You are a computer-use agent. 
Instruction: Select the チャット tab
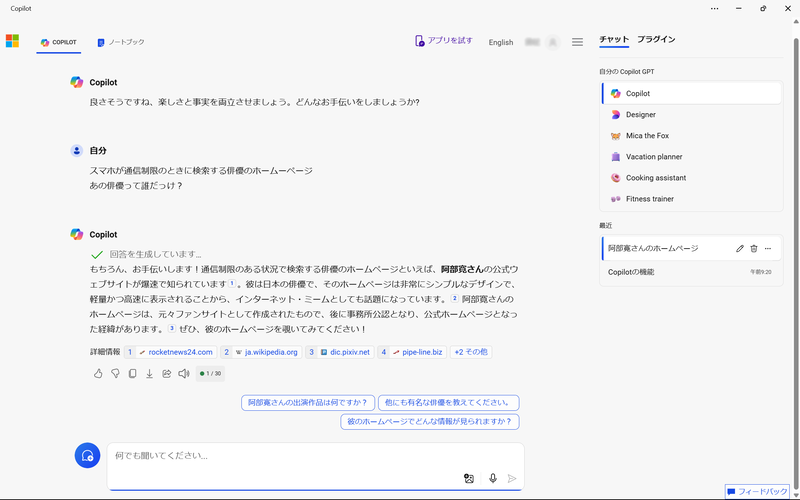[x=614, y=40]
